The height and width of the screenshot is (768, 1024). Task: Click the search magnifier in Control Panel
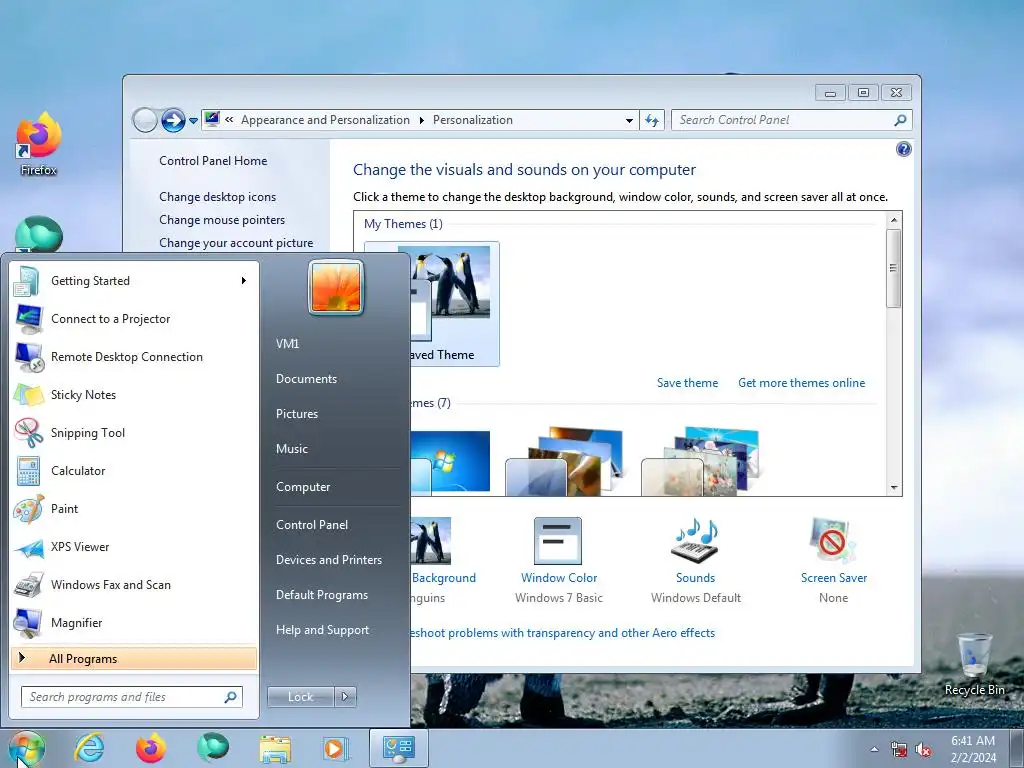(x=901, y=120)
